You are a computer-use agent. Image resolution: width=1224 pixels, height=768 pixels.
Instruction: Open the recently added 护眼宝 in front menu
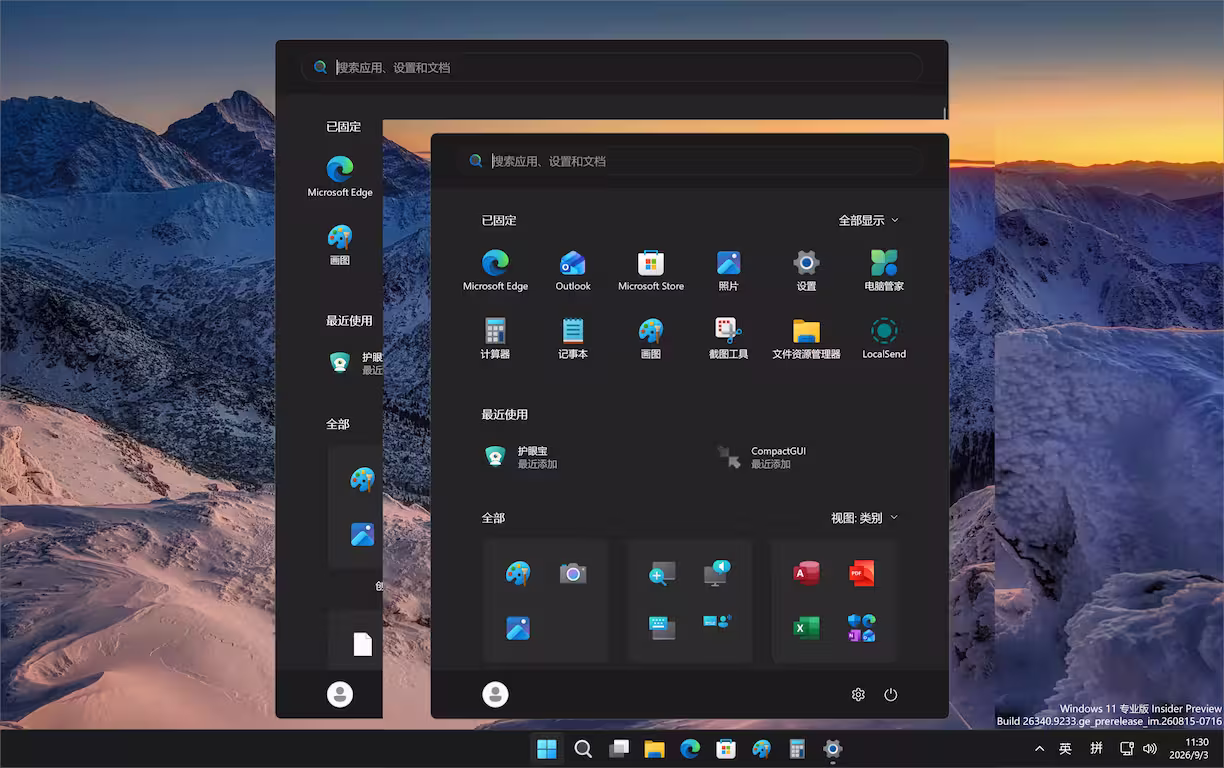tap(520, 457)
